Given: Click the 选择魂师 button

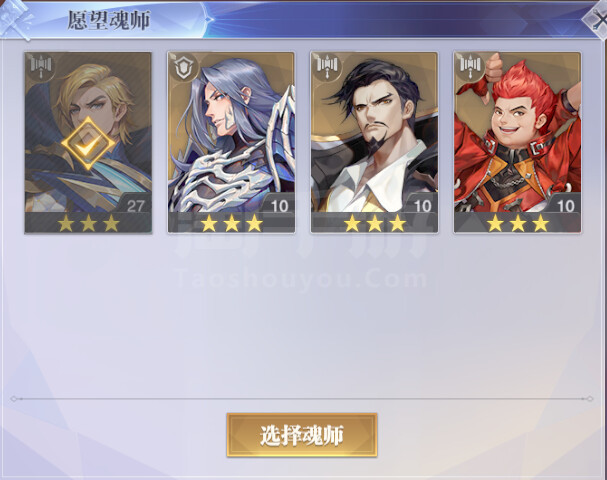Looking at the screenshot, I should [302, 435].
